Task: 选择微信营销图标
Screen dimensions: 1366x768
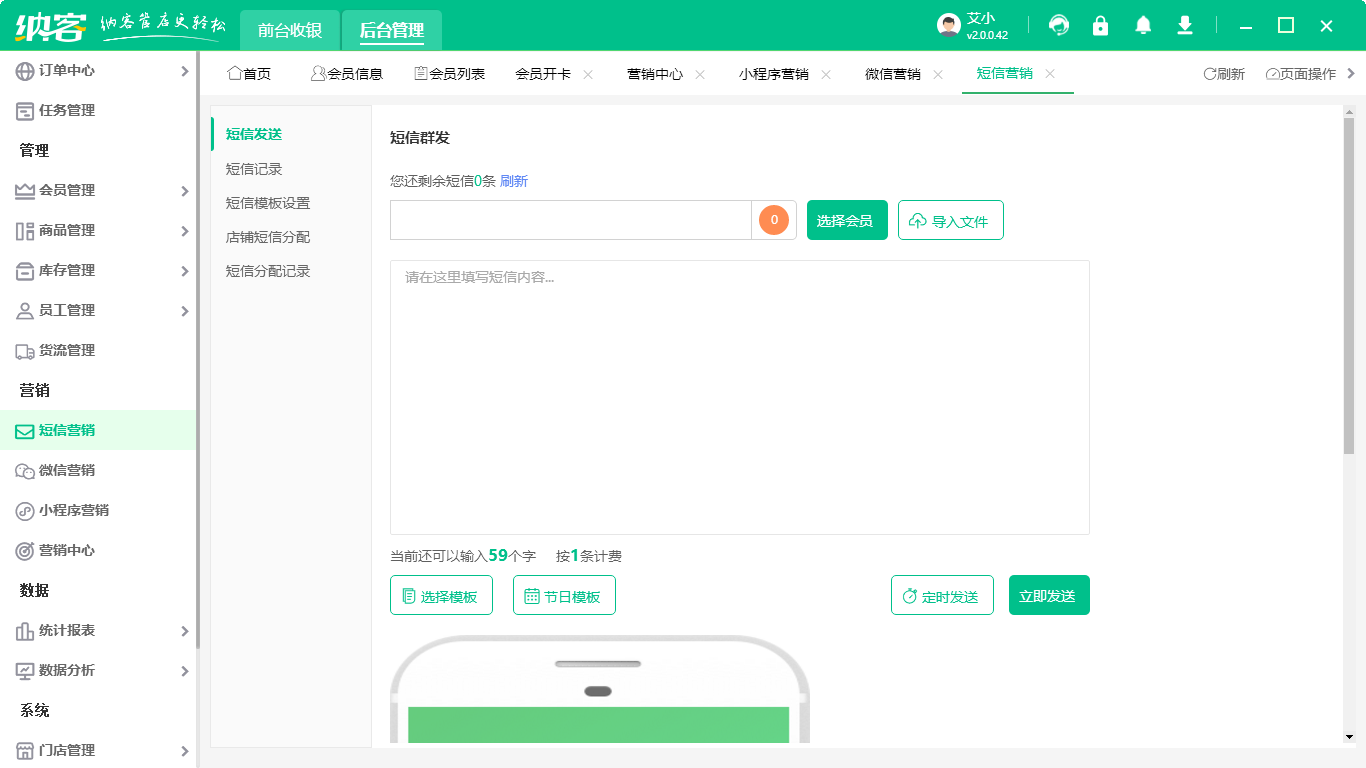Action: click(26, 470)
